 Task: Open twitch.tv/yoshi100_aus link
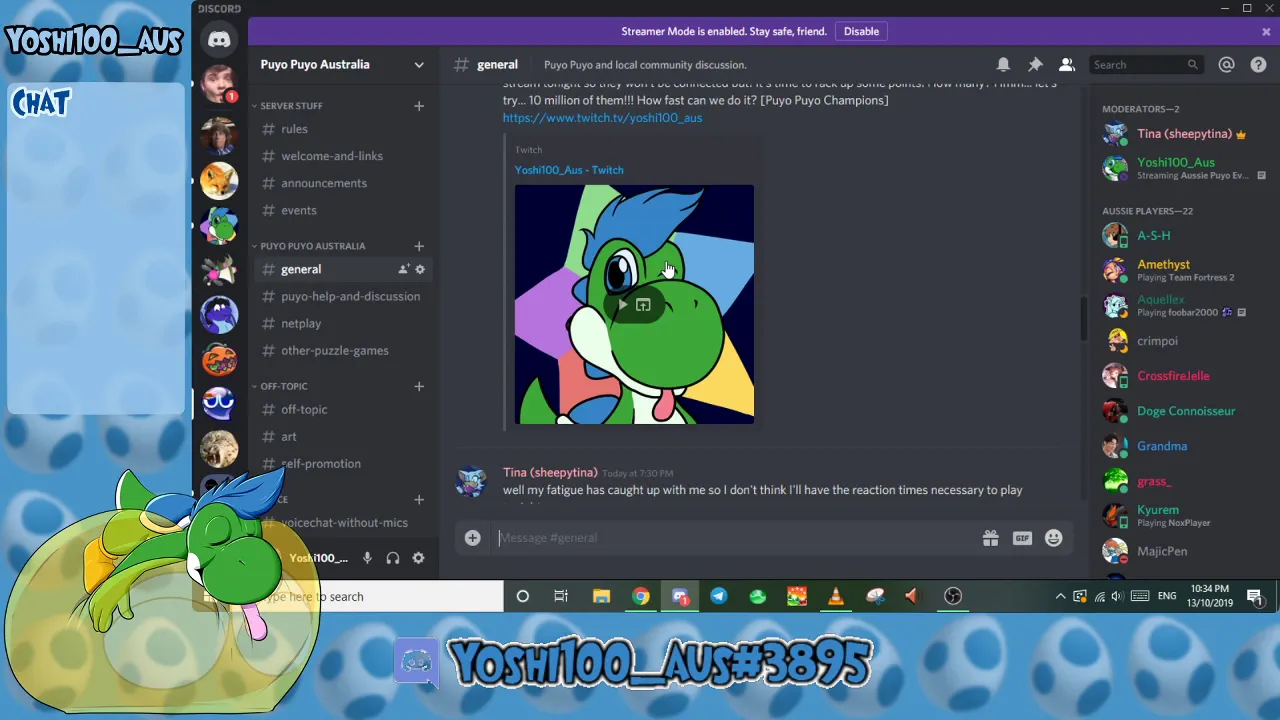[x=602, y=118]
